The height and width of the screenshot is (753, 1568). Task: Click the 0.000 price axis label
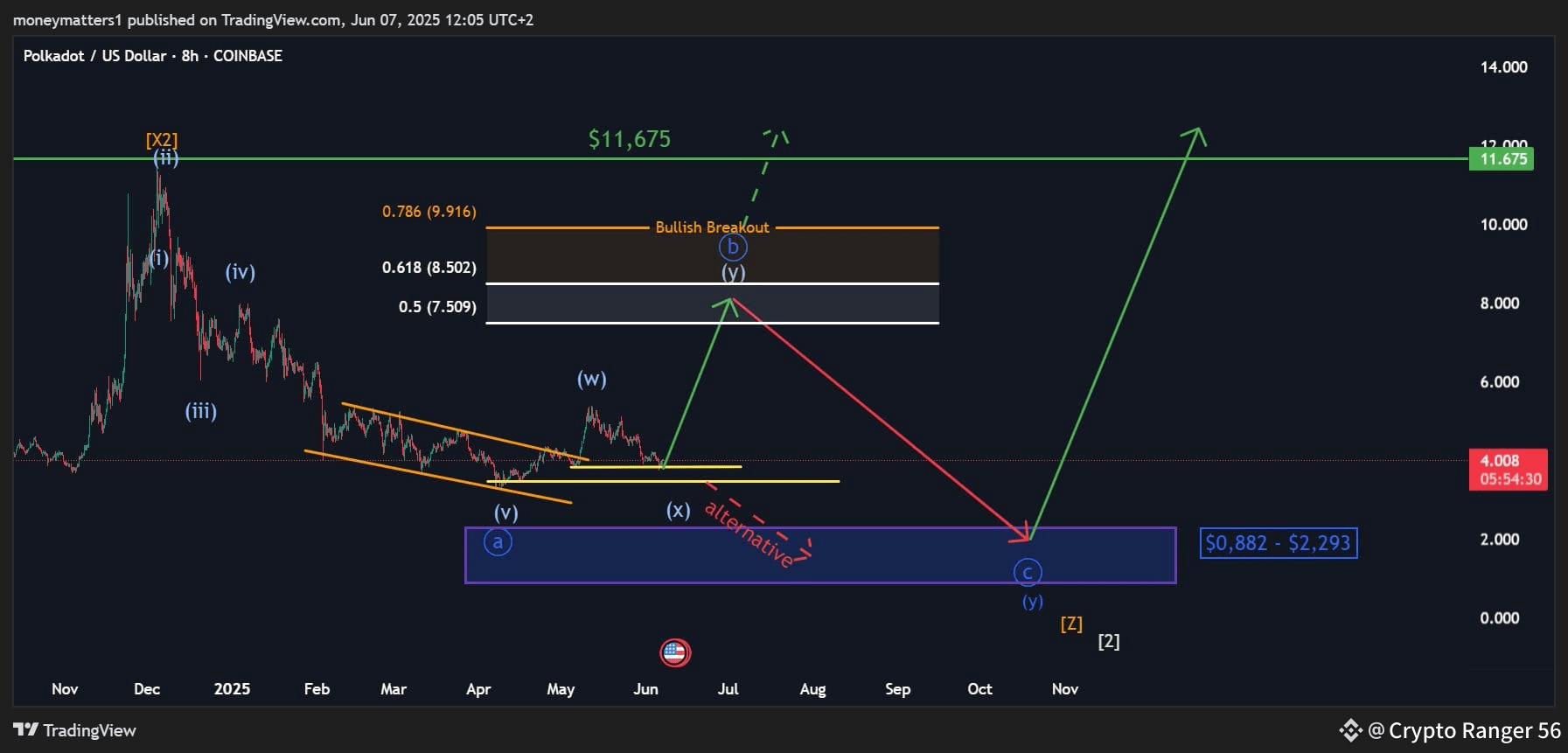tap(1500, 618)
